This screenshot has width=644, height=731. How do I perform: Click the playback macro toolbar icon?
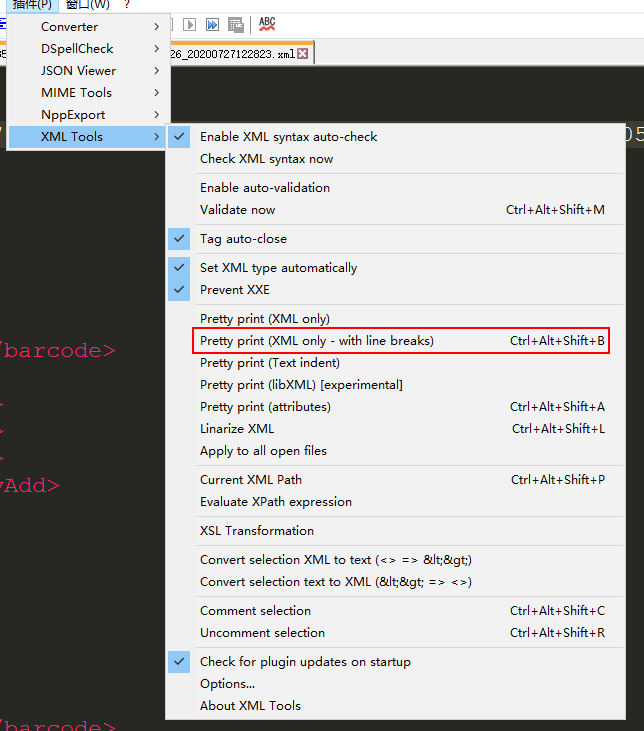[189, 24]
